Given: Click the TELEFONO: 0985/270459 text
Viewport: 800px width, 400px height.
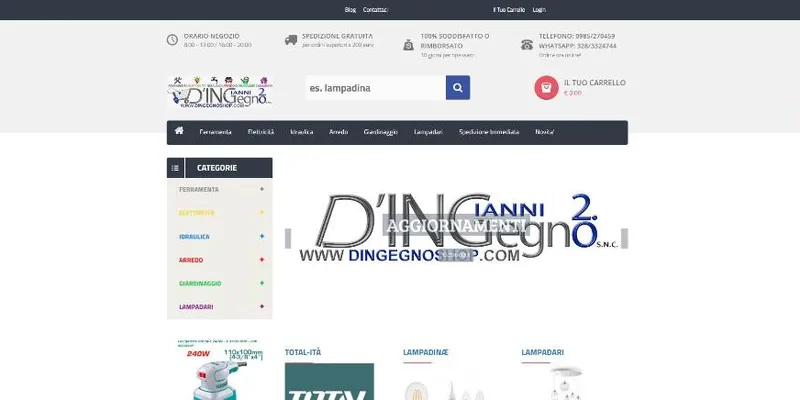Looking at the screenshot, I should 577,36.
